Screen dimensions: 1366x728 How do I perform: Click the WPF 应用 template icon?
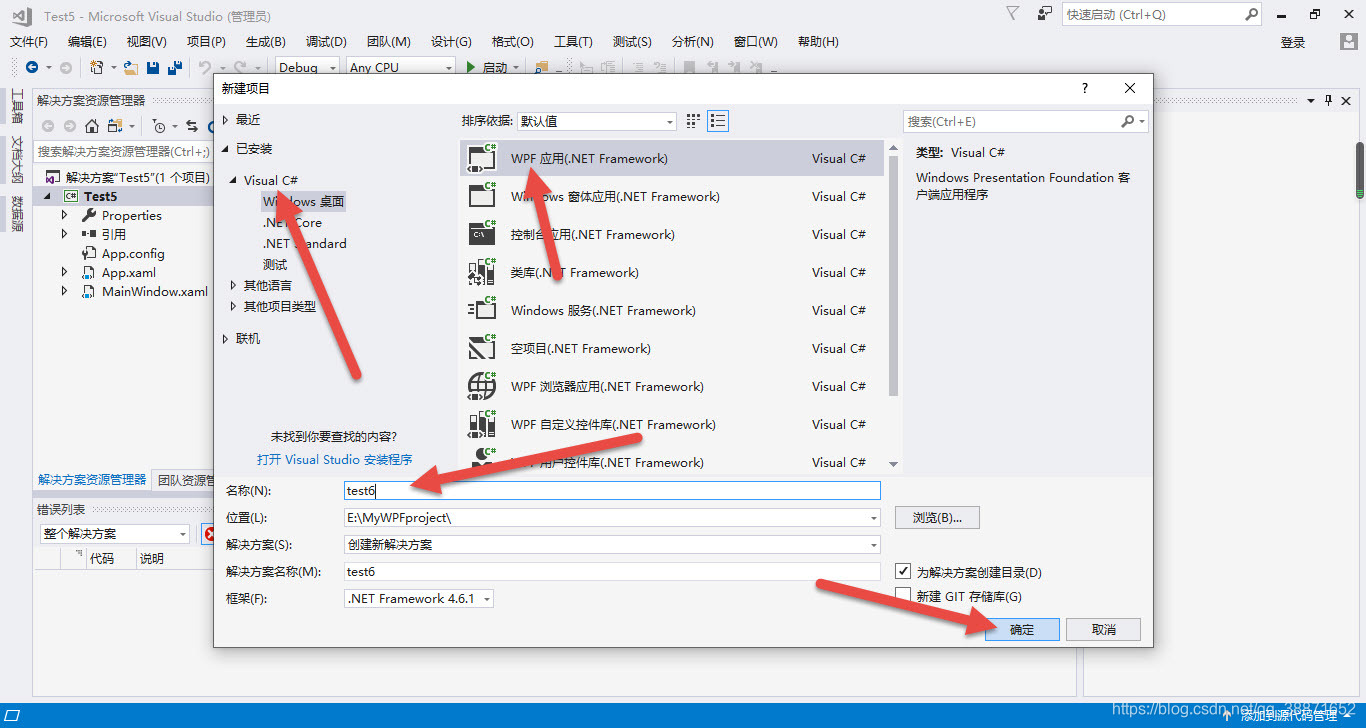pos(482,158)
